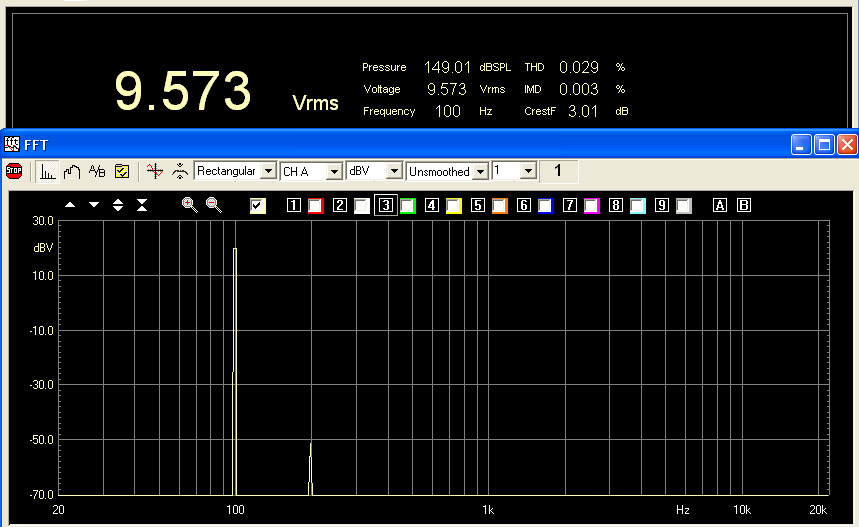Image resolution: width=859 pixels, height=527 pixels.
Task: Click the shift trace down arrow
Action: click(94, 205)
